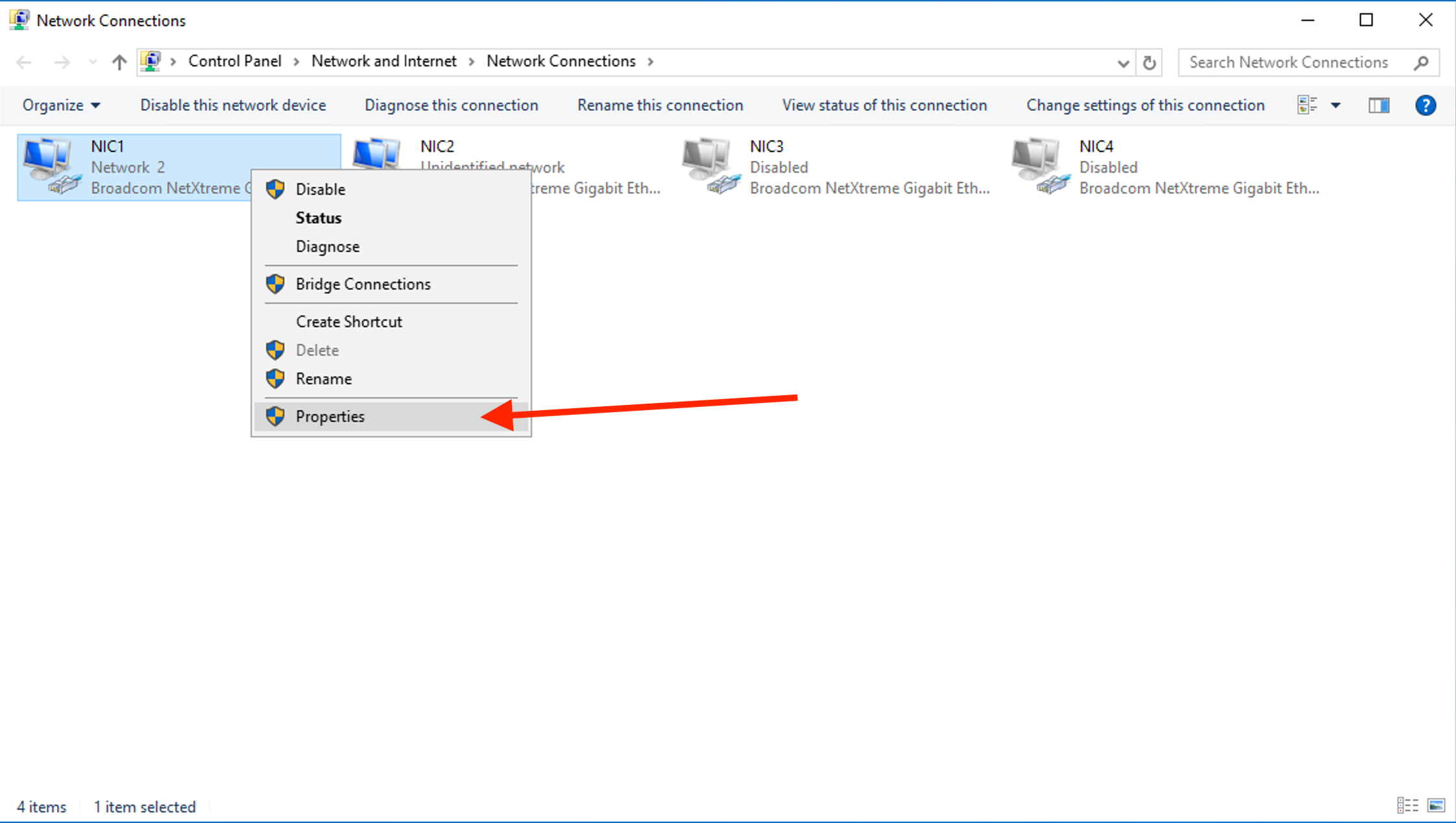Switch to large icons view in status bar
Image resolution: width=1456 pixels, height=823 pixels.
coord(1436,805)
